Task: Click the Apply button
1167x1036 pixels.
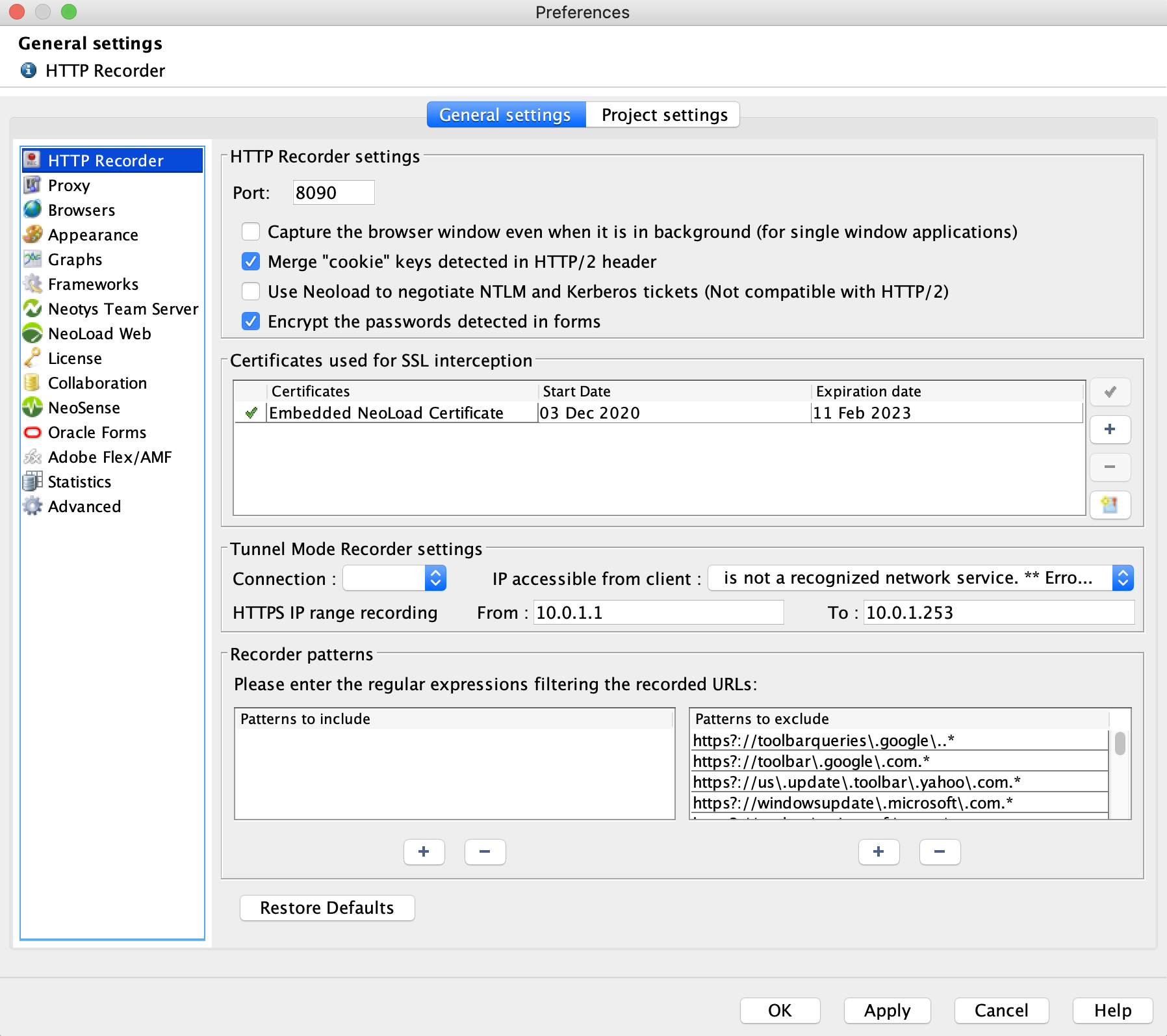Action: pos(887,1011)
